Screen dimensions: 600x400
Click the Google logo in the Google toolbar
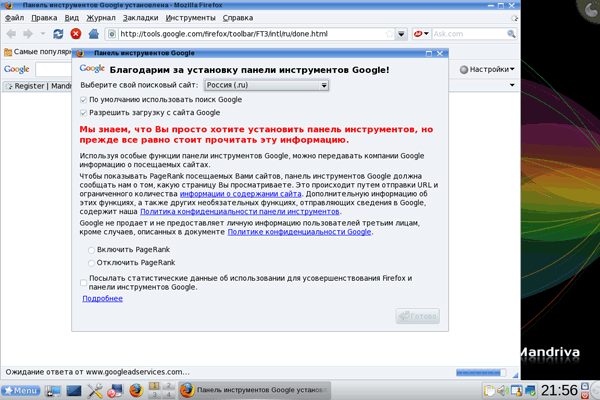[x=16, y=69]
